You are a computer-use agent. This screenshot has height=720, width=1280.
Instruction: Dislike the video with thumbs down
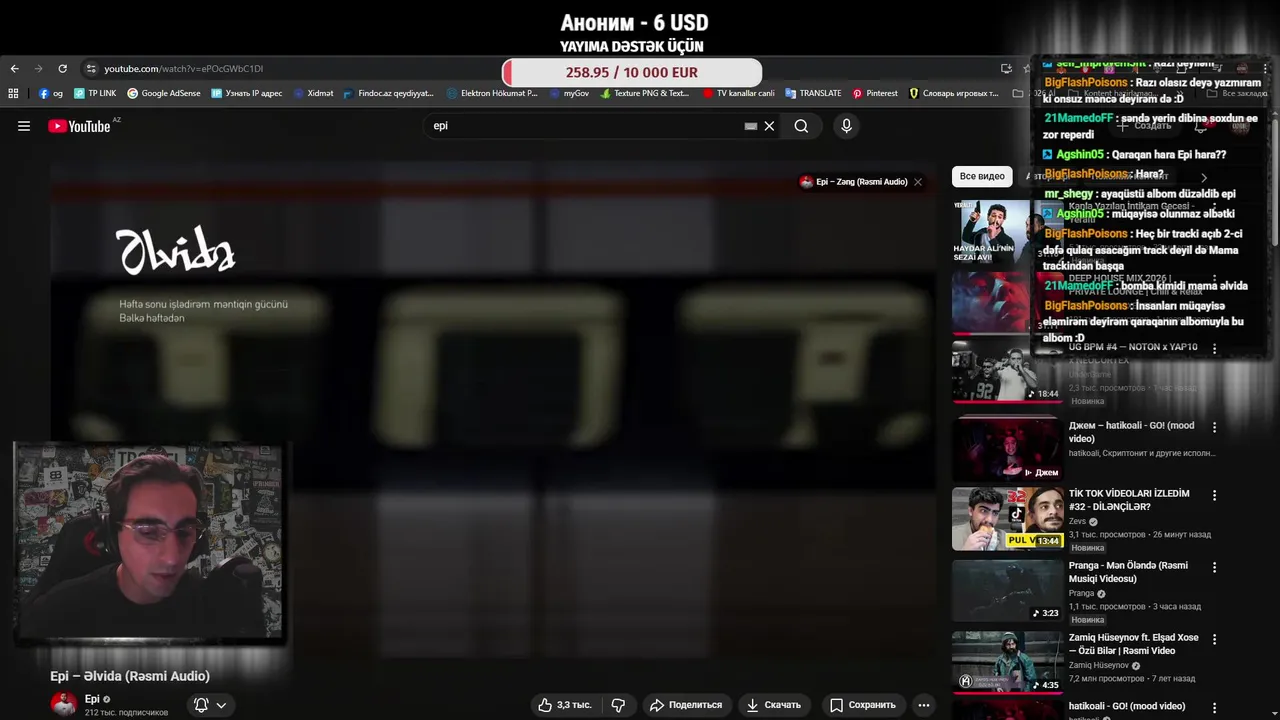click(618, 705)
